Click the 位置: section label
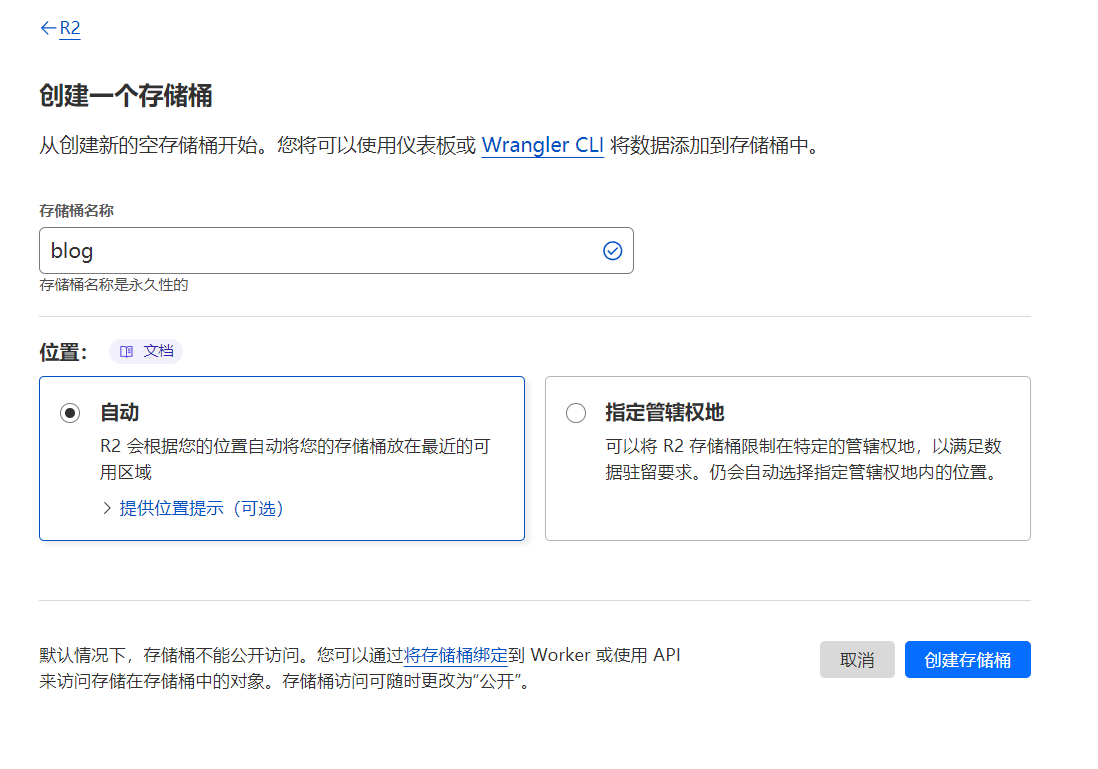The width and height of the screenshot is (1098, 769). pyautogui.click(x=63, y=352)
